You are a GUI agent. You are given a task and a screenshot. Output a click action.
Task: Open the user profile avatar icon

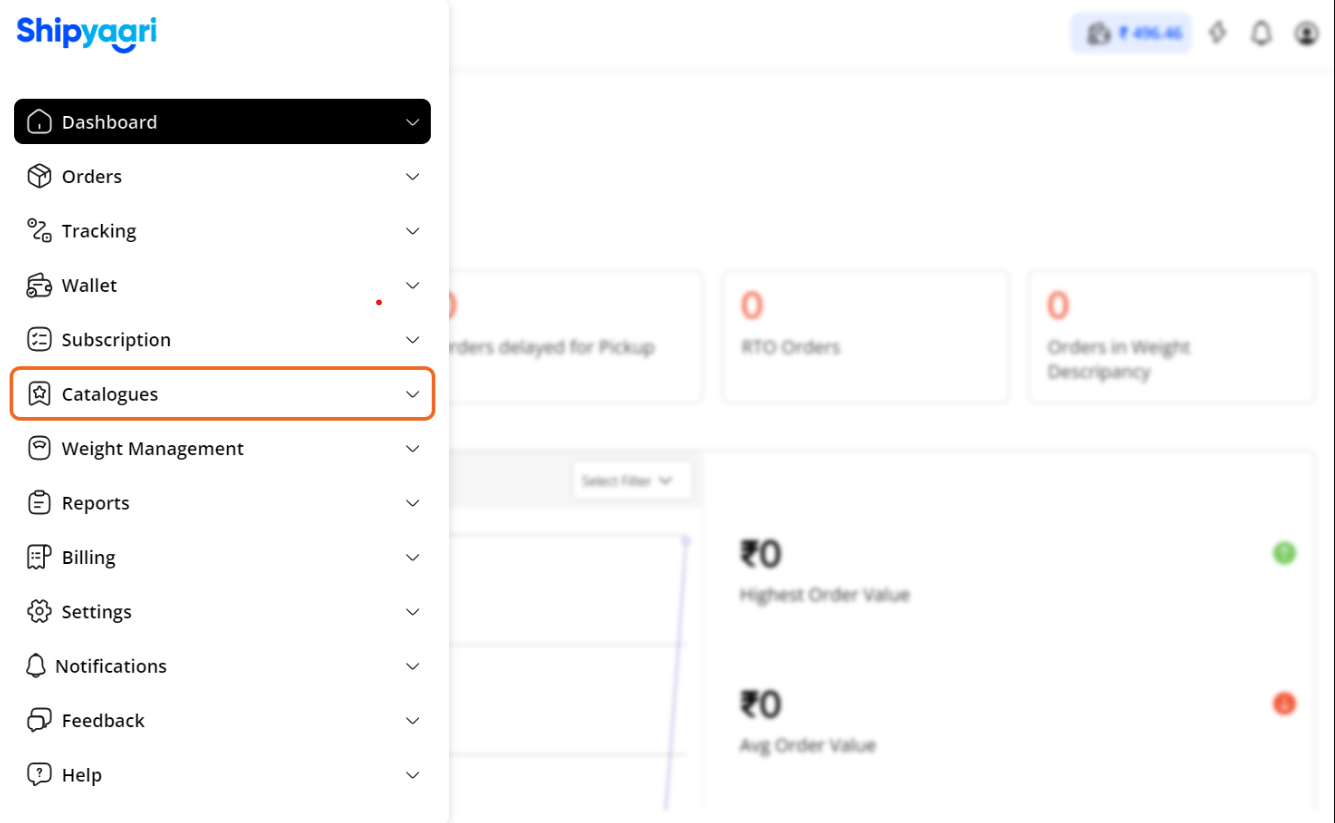tap(1306, 33)
